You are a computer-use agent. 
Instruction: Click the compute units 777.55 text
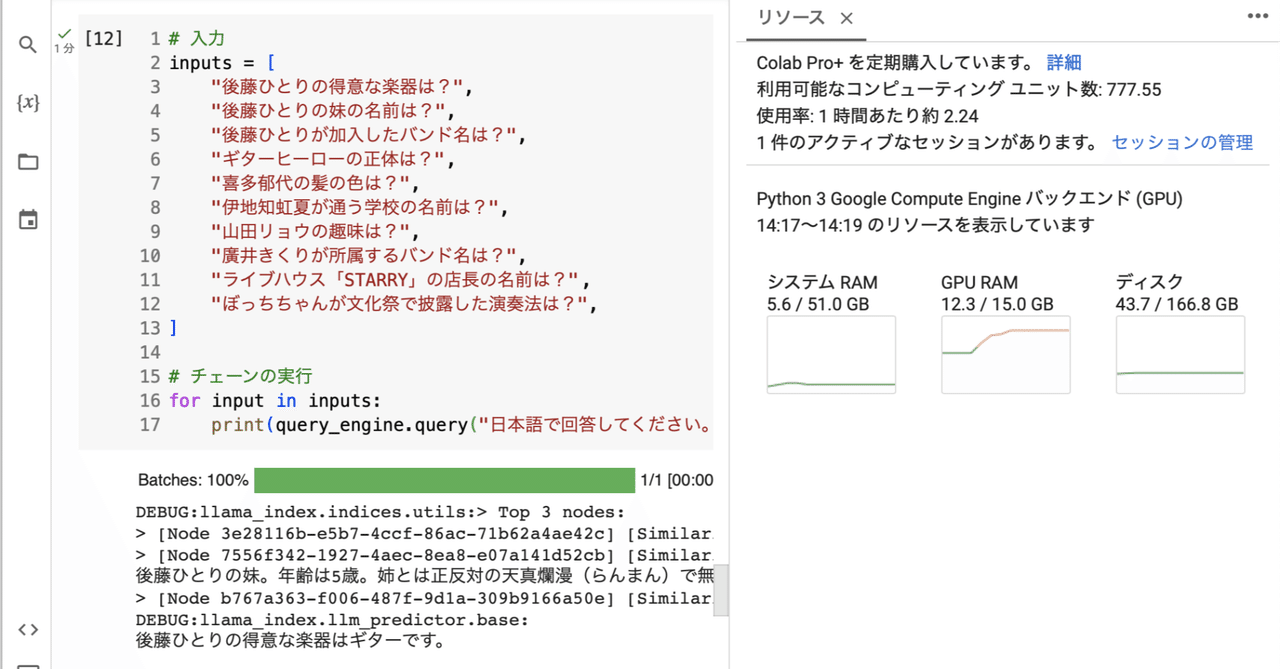tap(959, 89)
